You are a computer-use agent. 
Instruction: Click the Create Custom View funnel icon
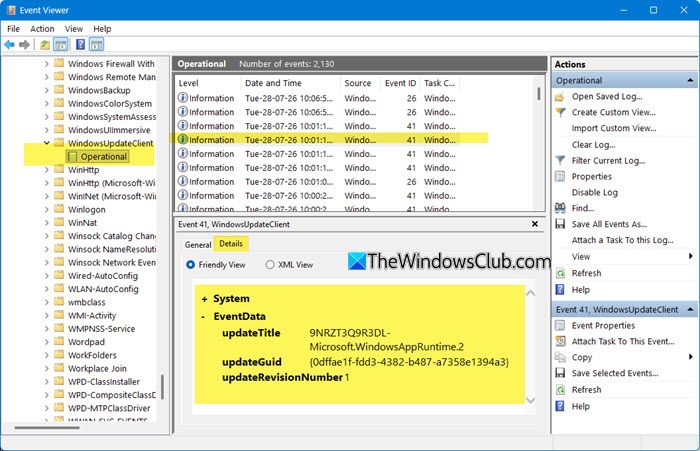(x=560, y=113)
